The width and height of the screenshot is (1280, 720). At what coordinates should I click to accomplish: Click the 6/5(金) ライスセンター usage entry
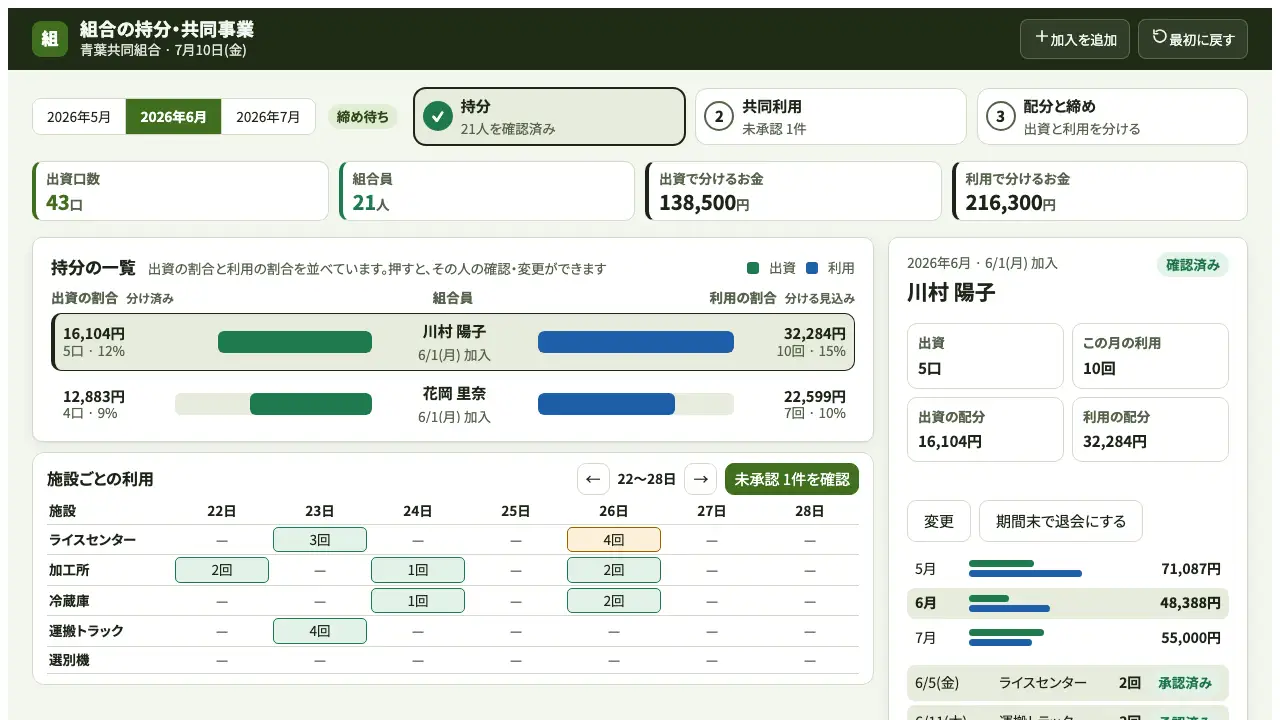(1068, 683)
